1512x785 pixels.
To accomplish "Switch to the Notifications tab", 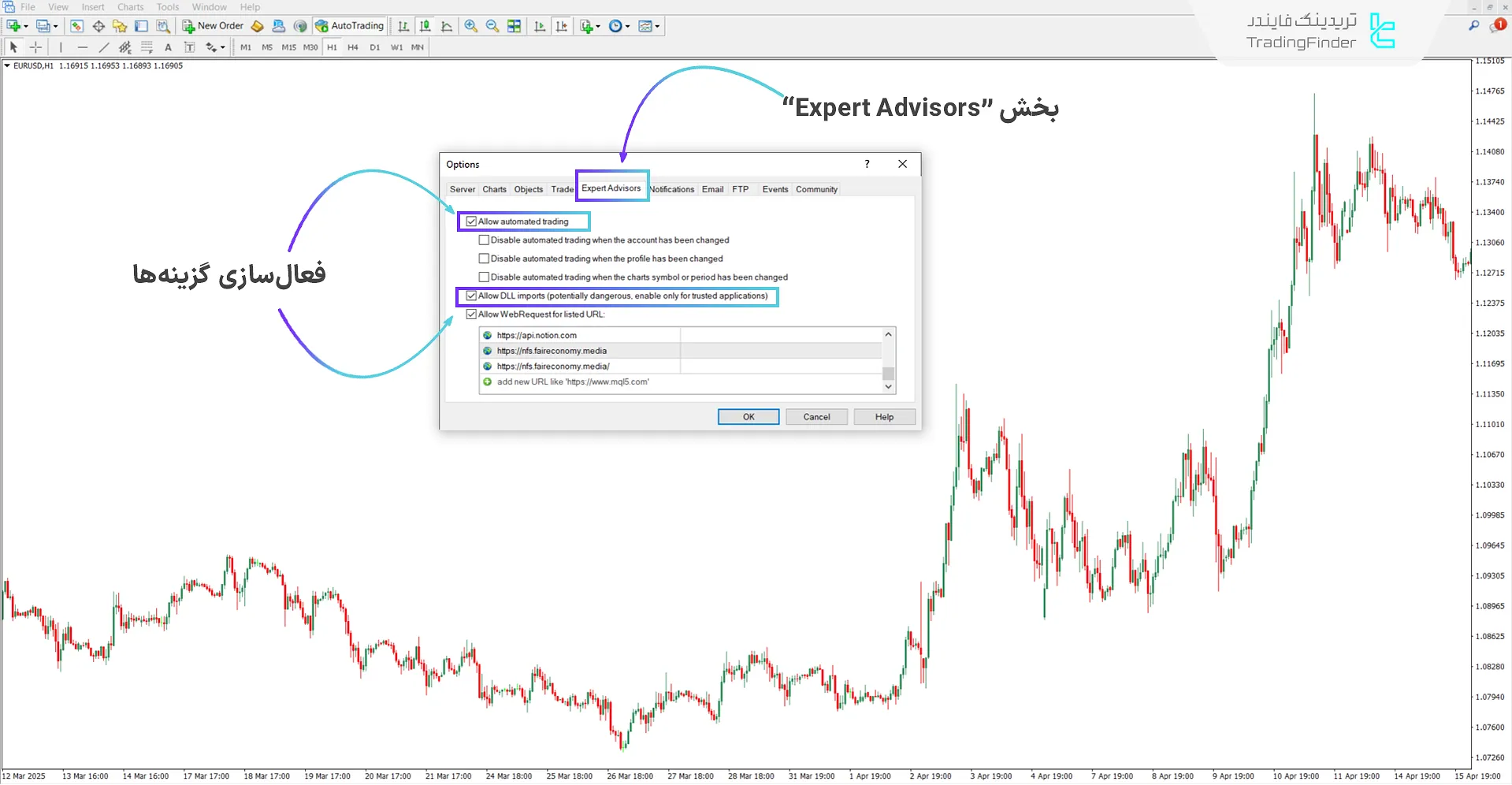I will tap(672, 189).
